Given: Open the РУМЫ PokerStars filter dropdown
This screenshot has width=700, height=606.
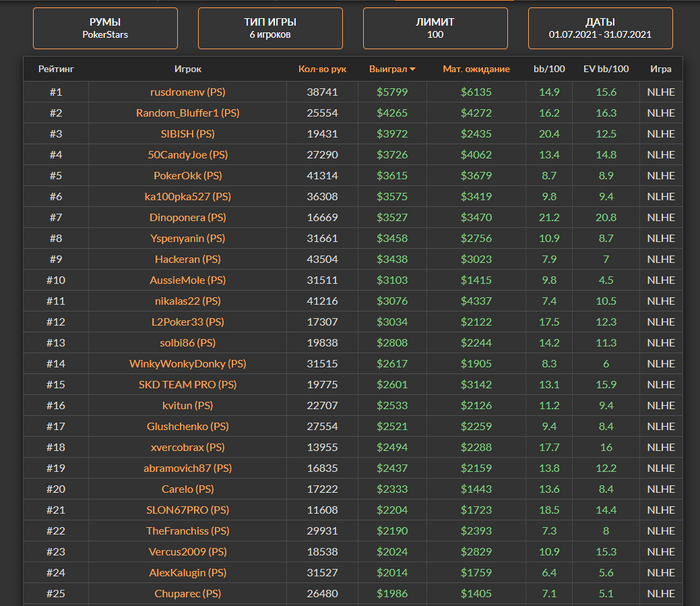Looking at the screenshot, I should pos(105,28).
